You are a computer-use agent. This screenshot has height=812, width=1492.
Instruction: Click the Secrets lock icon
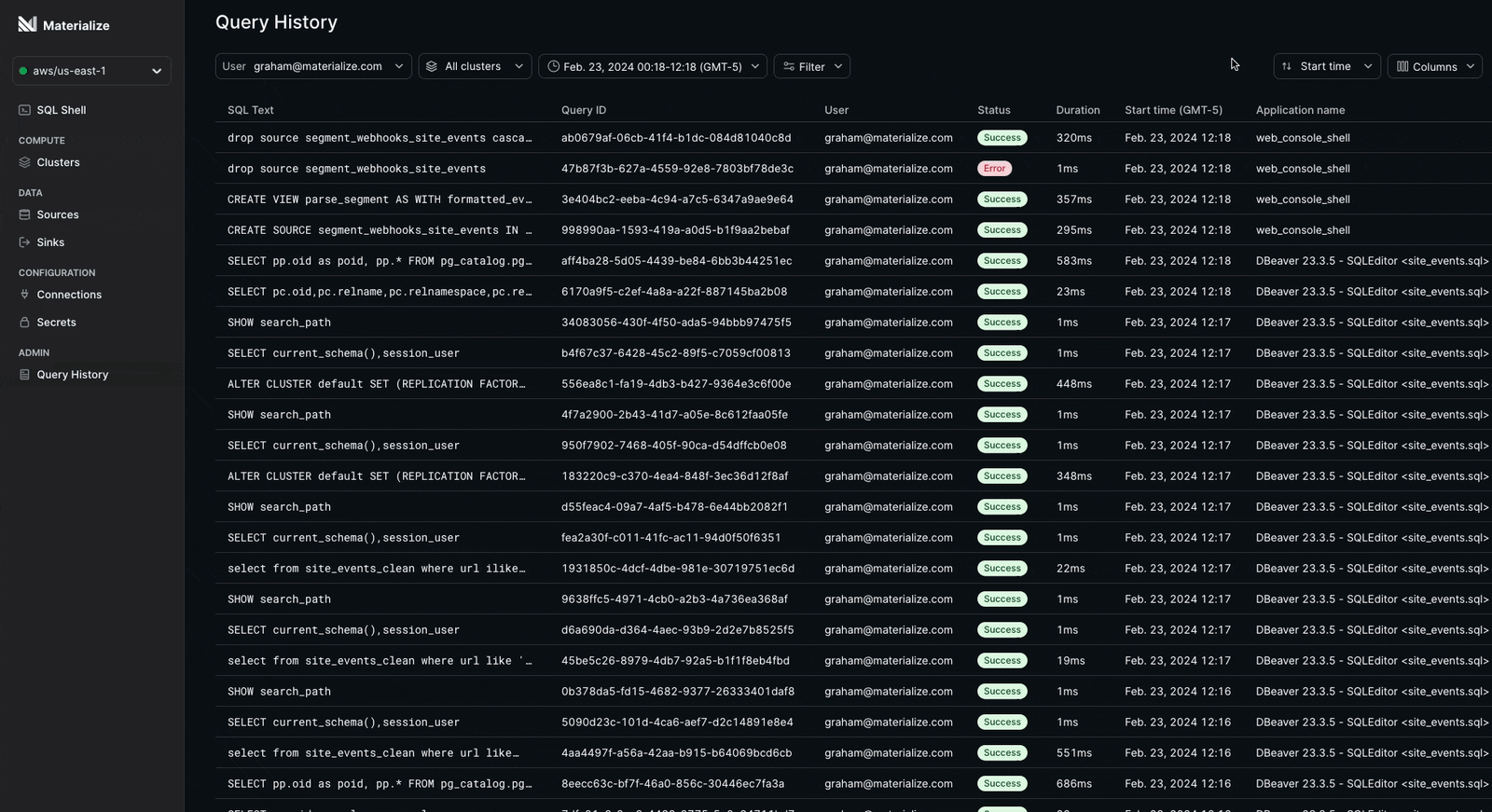tap(24, 323)
